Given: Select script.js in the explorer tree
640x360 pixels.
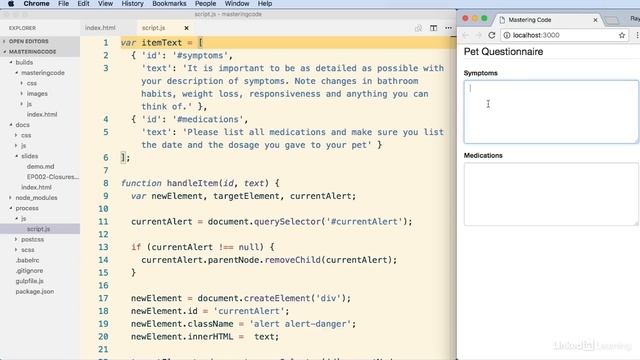Looking at the screenshot, I should click(38, 229).
